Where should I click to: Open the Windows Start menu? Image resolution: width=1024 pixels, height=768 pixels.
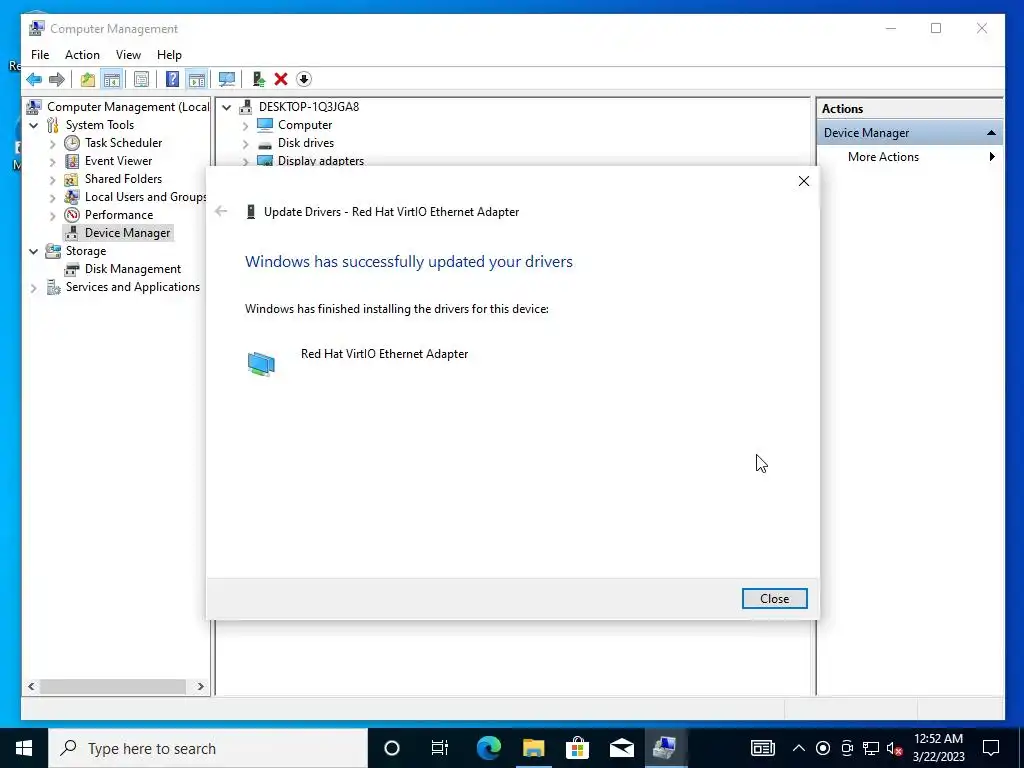click(24, 748)
